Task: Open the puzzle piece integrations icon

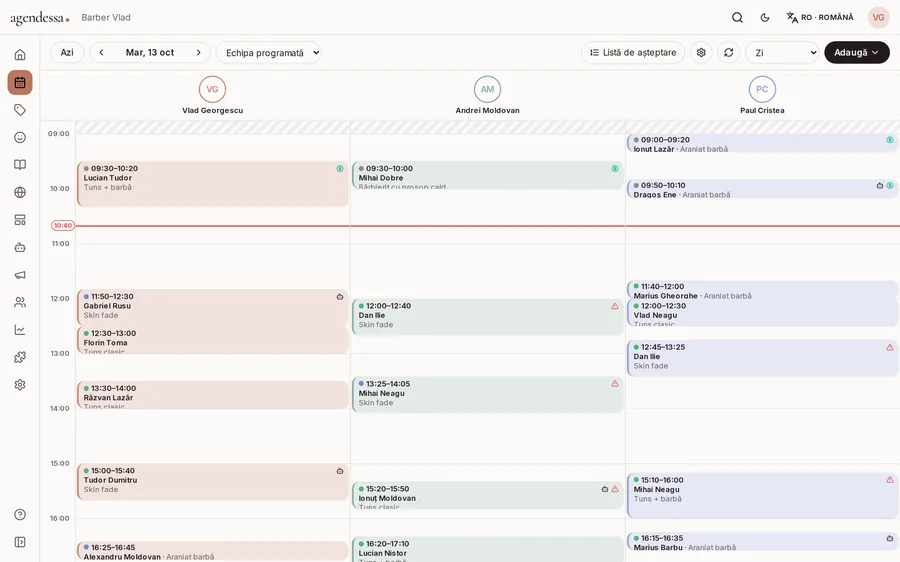Action: click(x=20, y=357)
